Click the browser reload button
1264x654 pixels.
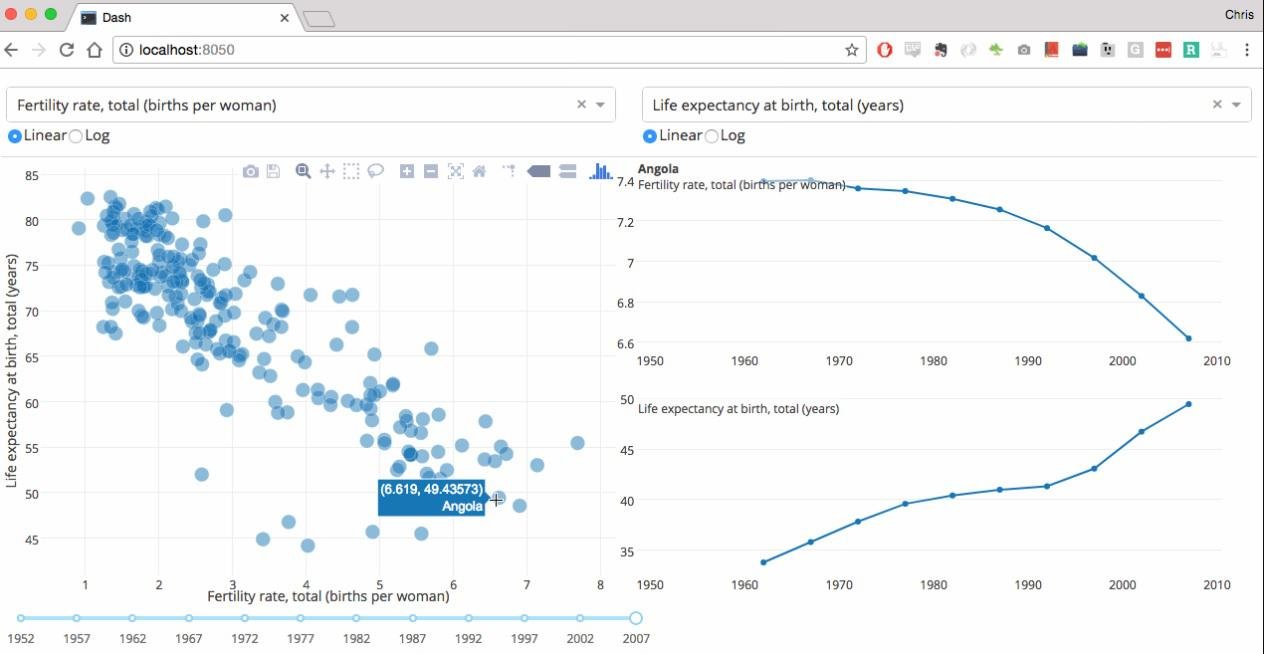point(67,49)
